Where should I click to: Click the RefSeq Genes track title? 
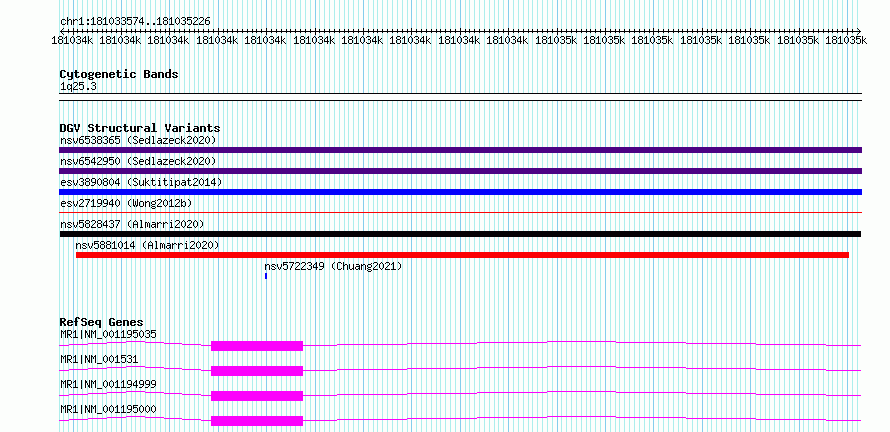point(102,322)
